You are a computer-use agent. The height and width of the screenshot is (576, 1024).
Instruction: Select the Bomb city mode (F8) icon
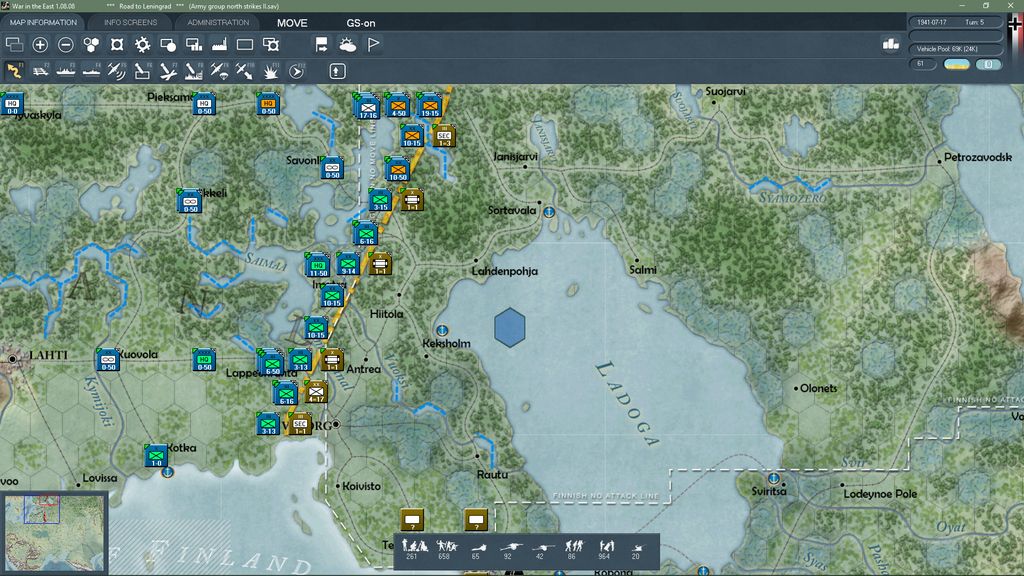click(193, 71)
